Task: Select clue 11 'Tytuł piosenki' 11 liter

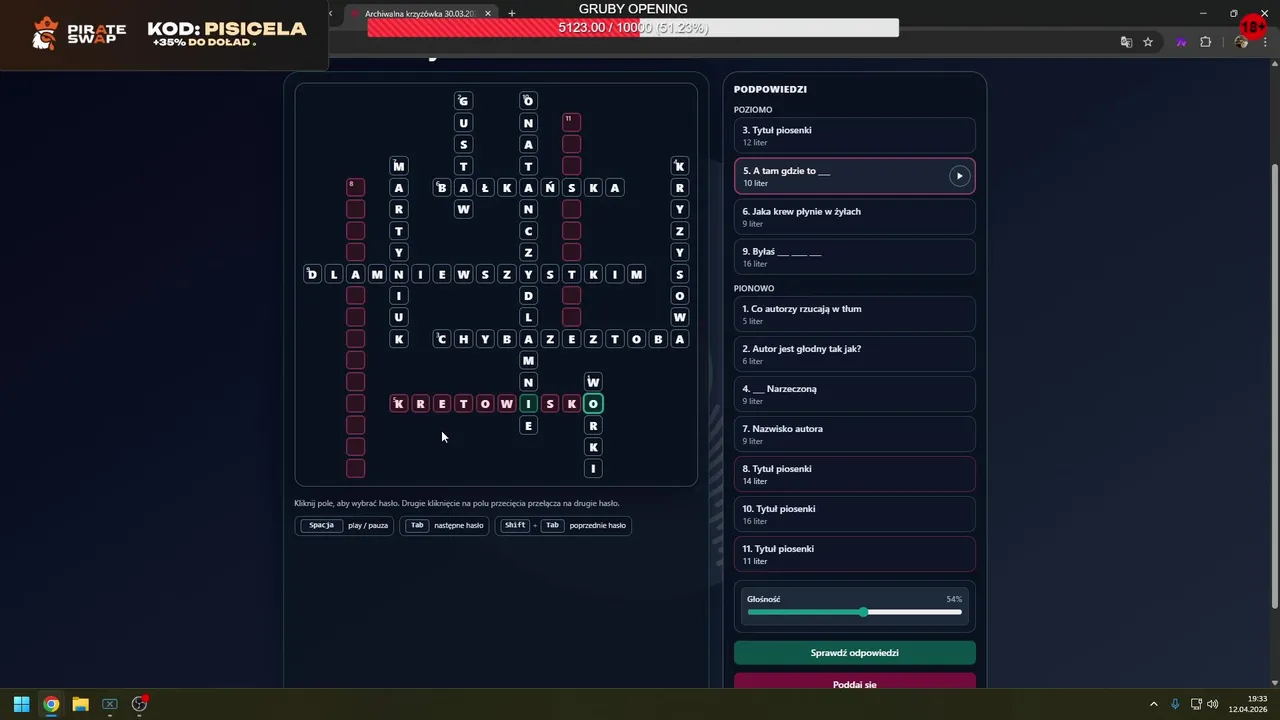Action: click(x=854, y=554)
